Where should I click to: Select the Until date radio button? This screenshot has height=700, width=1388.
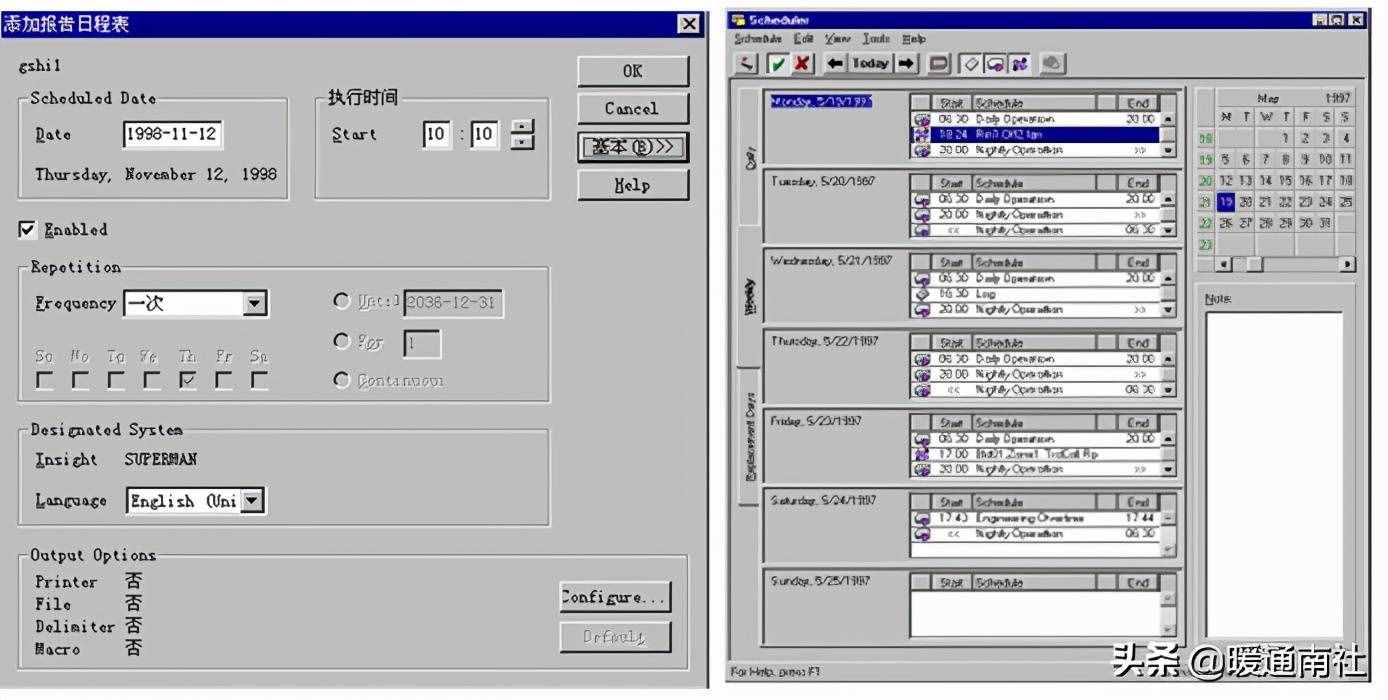pyautogui.click(x=342, y=301)
